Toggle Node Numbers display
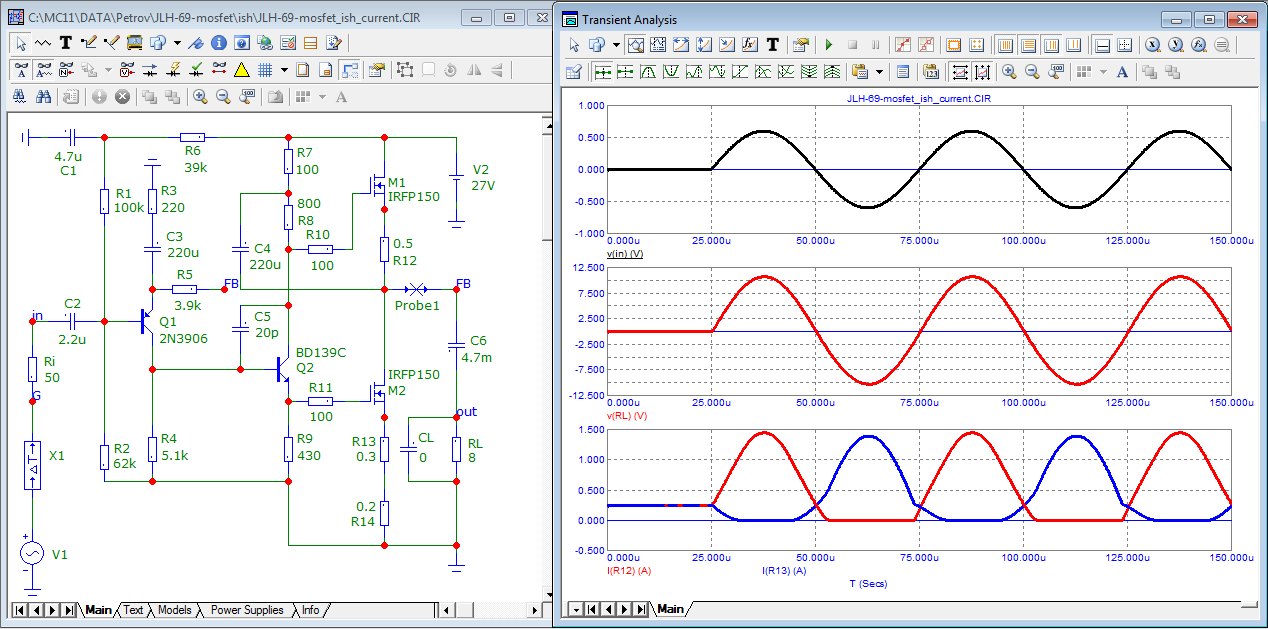This screenshot has width=1268, height=629. (66, 70)
